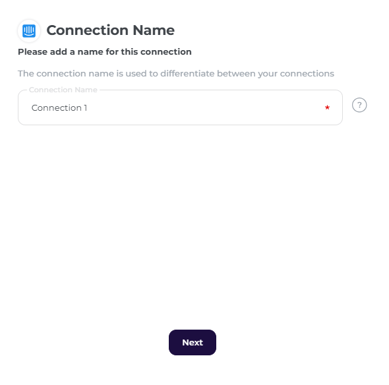Click the word 'differentiate' in the description

(187, 74)
